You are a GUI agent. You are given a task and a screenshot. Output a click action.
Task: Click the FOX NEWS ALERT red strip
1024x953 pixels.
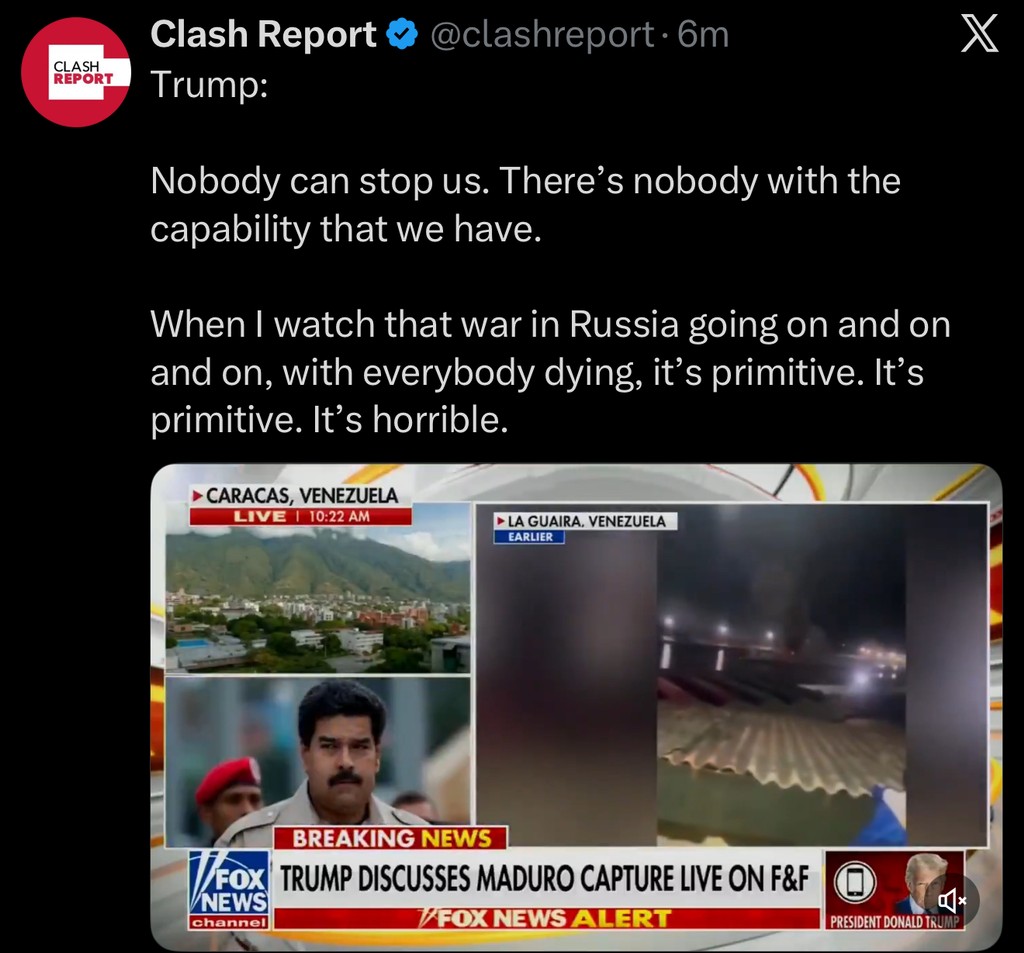click(x=546, y=918)
